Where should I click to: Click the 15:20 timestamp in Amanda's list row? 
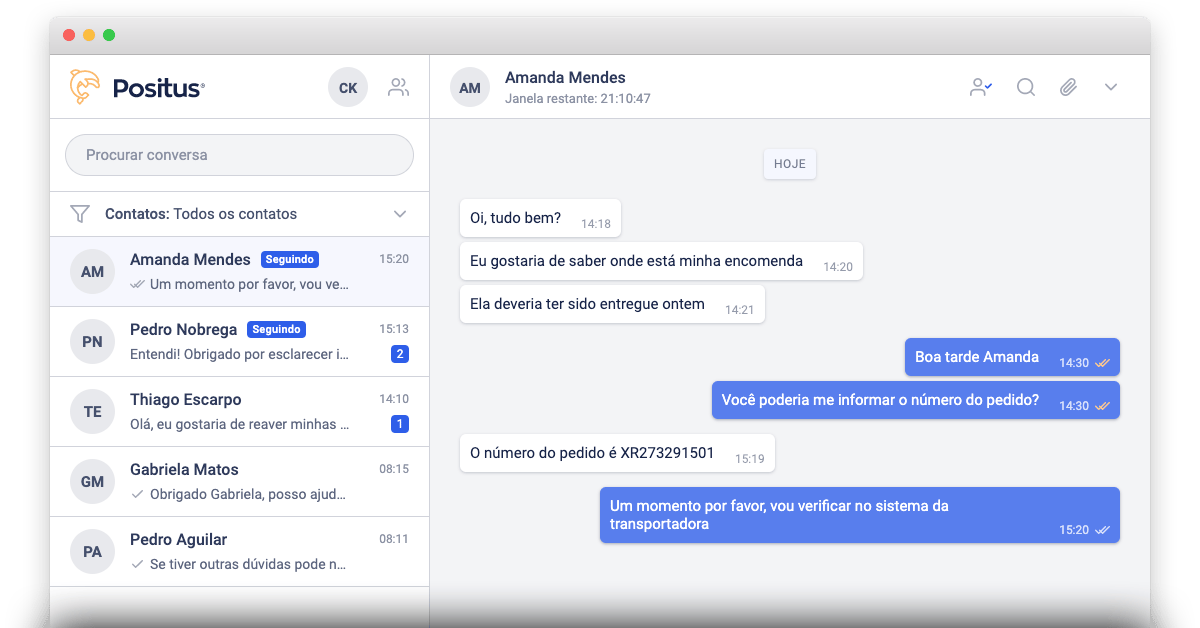394,259
